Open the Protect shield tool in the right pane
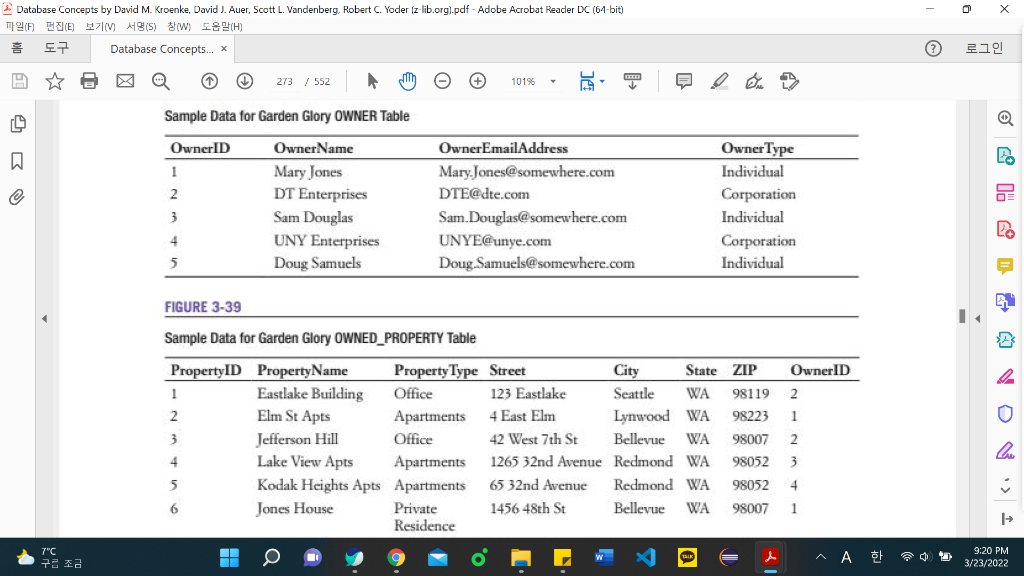The width and height of the screenshot is (1024, 576). click(x=1005, y=414)
